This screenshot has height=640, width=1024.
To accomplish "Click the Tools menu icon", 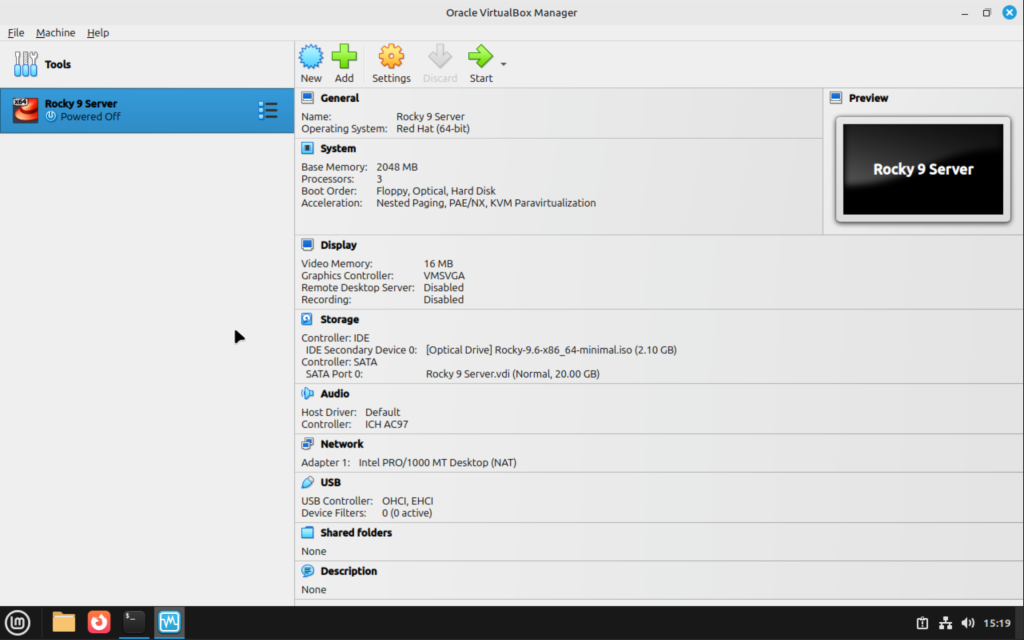I will [25, 64].
